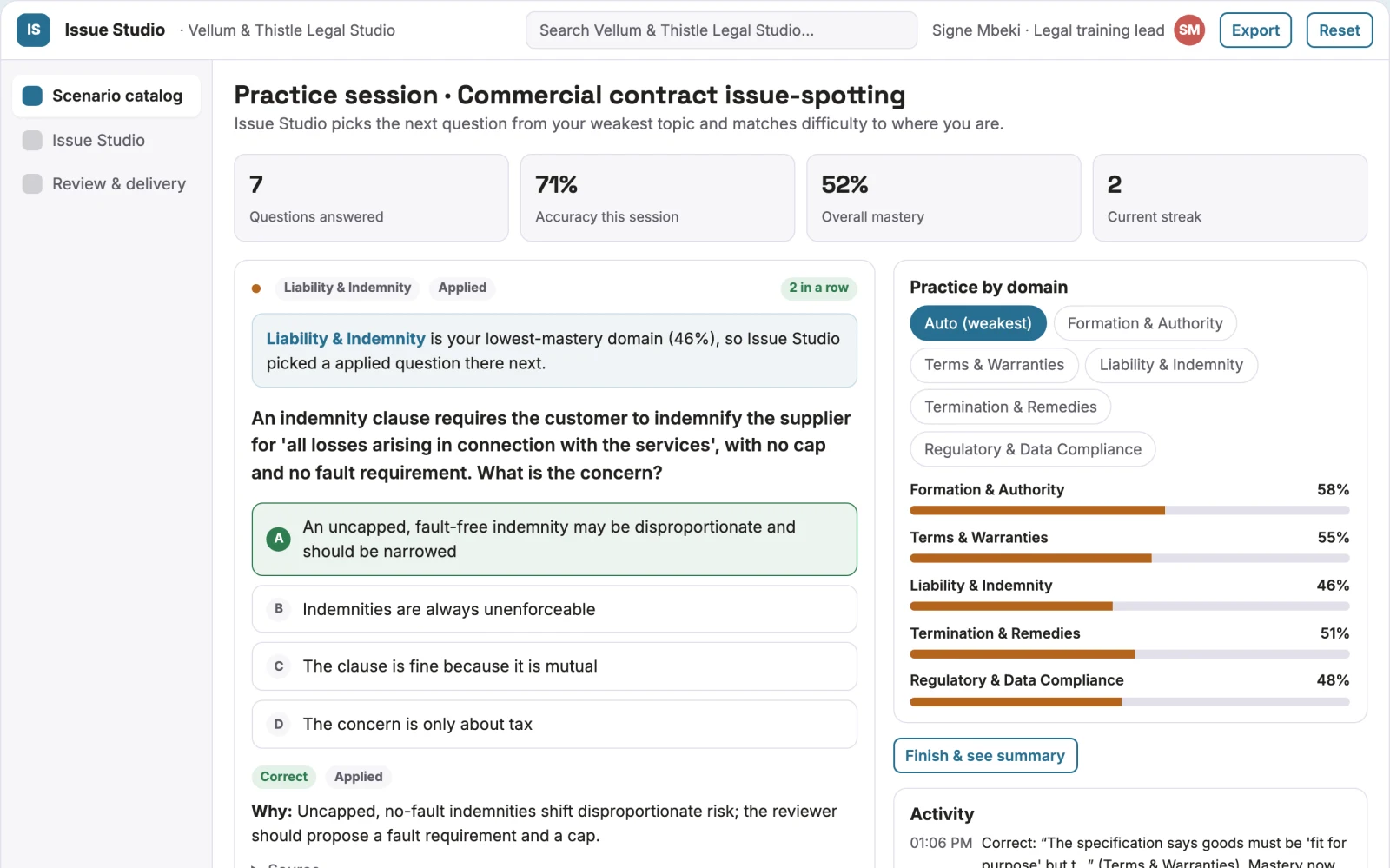Click the Issue Studio IS logo icon
This screenshot has height=868, width=1390.
[x=33, y=30]
